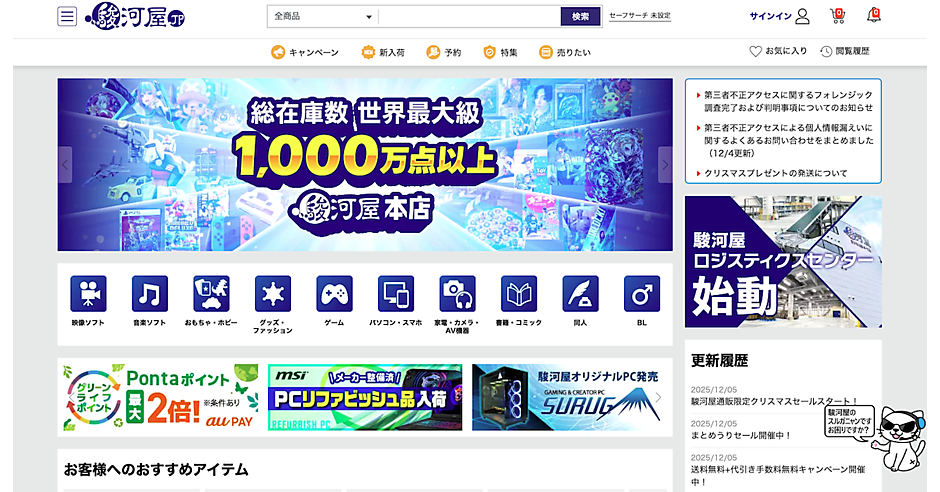Open the shopping cart
Viewport: 940px width, 492px height.
click(837, 16)
